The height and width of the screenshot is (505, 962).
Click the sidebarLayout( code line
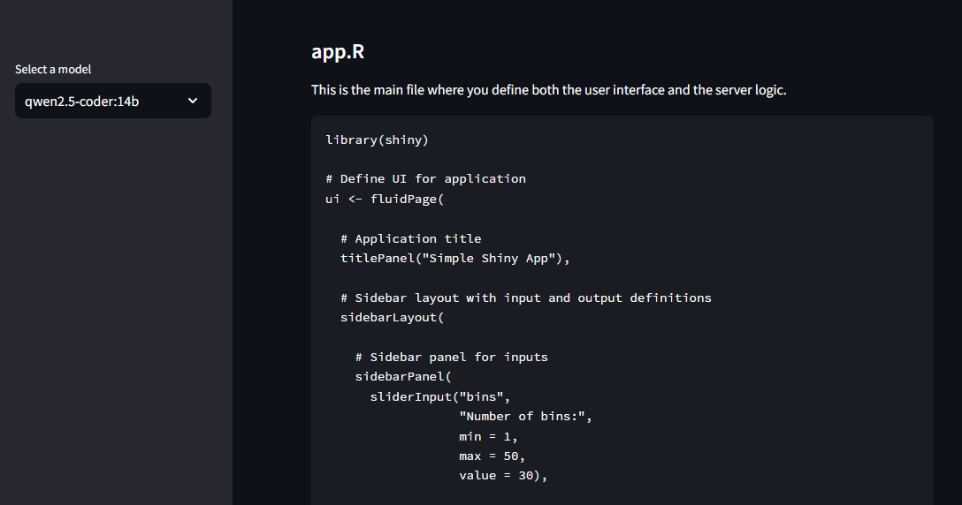pyautogui.click(x=391, y=318)
